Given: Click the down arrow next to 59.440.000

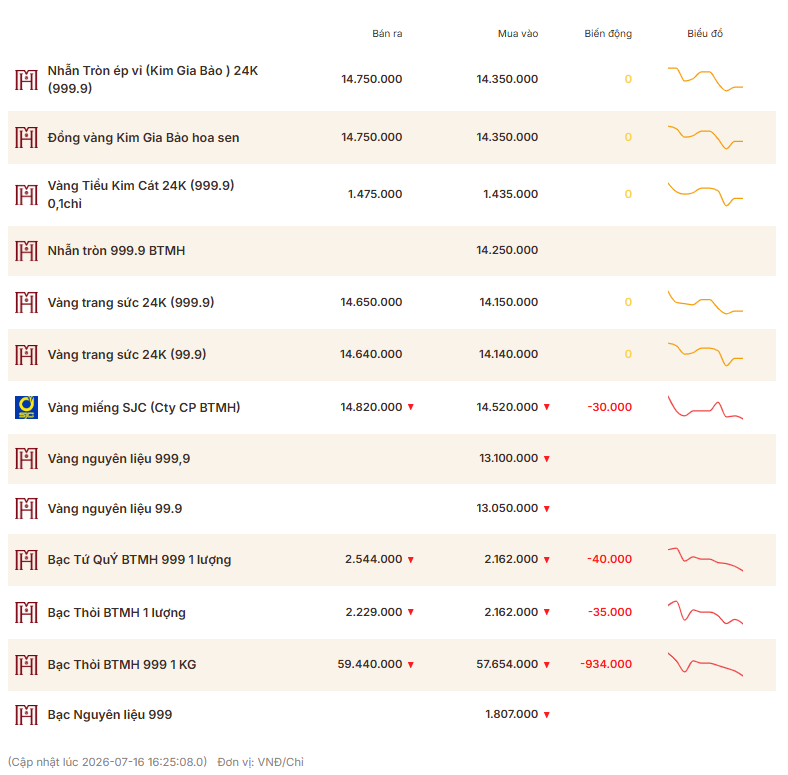Looking at the screenshot, I should click(411, 664).
